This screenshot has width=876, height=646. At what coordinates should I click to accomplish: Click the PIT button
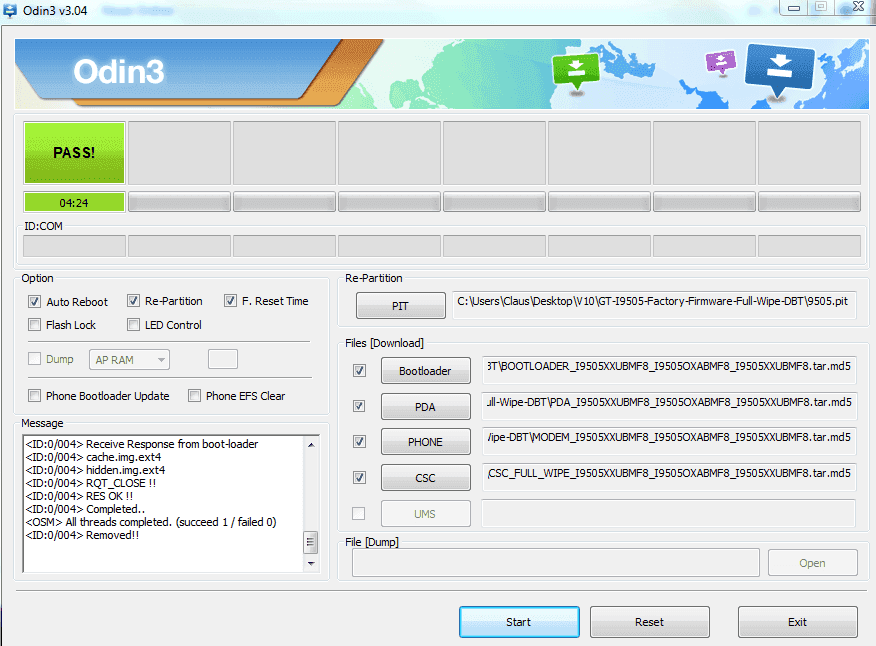click(x=401, y=306)
